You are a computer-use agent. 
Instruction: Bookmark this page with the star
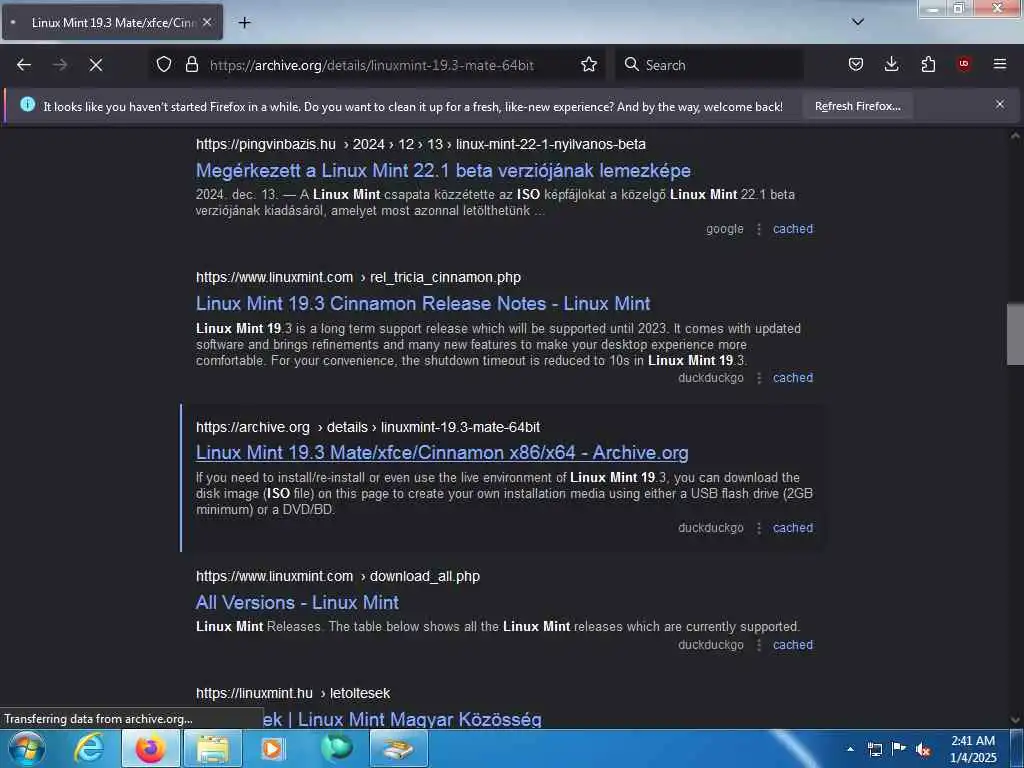tap(589, 65)
